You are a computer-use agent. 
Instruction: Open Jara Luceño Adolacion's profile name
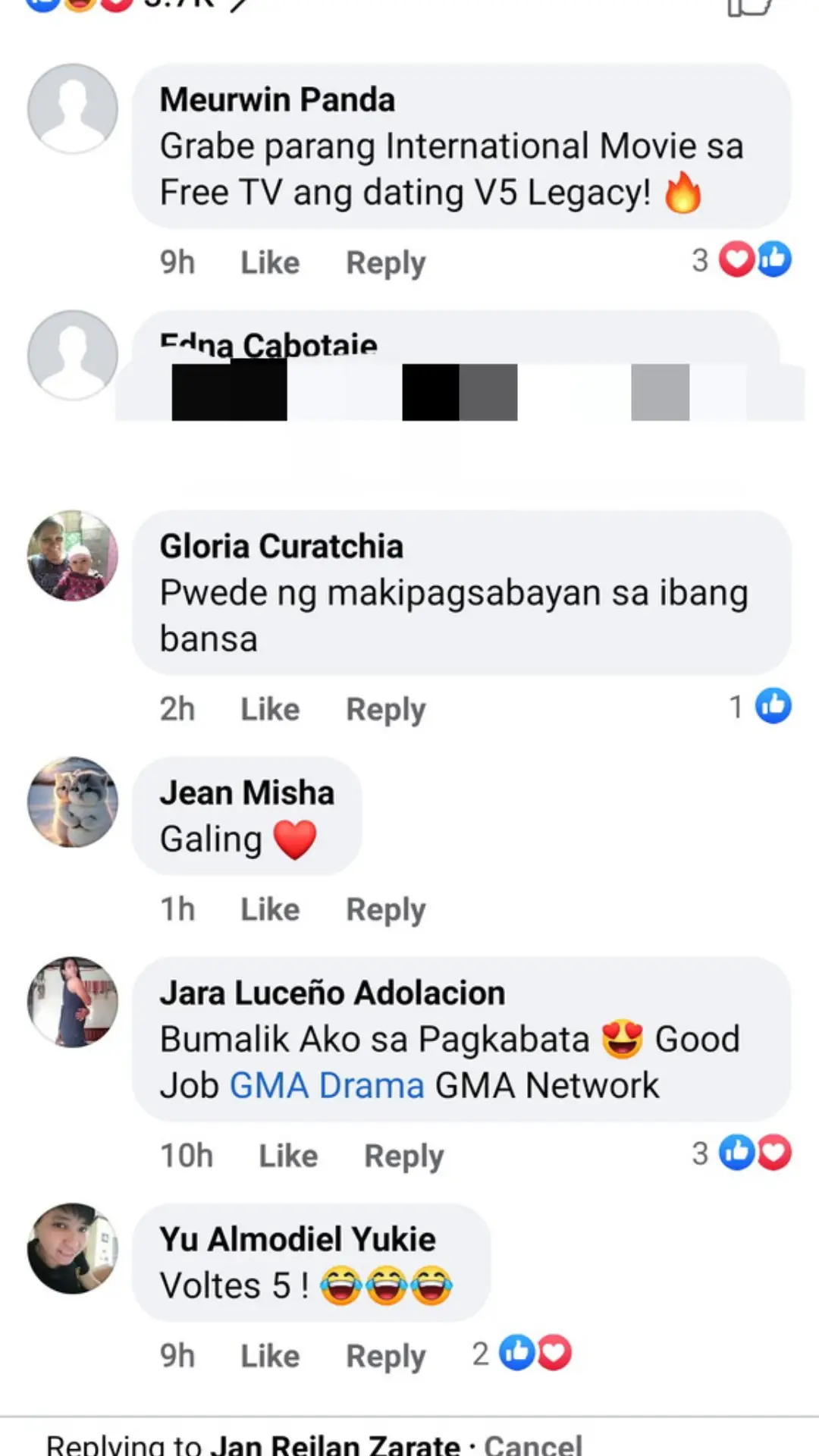pyautogui.click(x=332, y=993)
